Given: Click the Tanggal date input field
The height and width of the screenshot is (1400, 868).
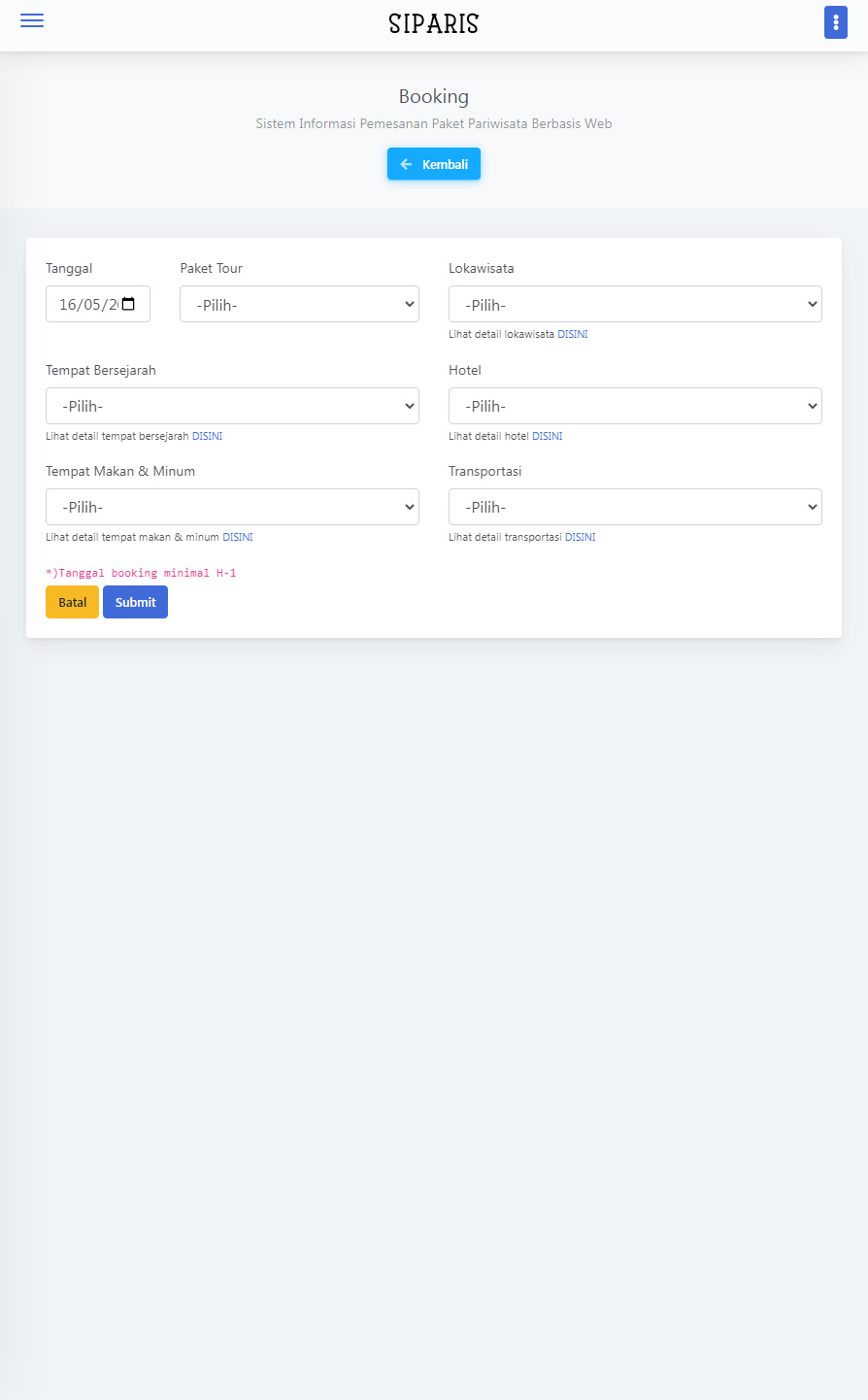Looking at the screenshot, I should click(x=85, y=305).
